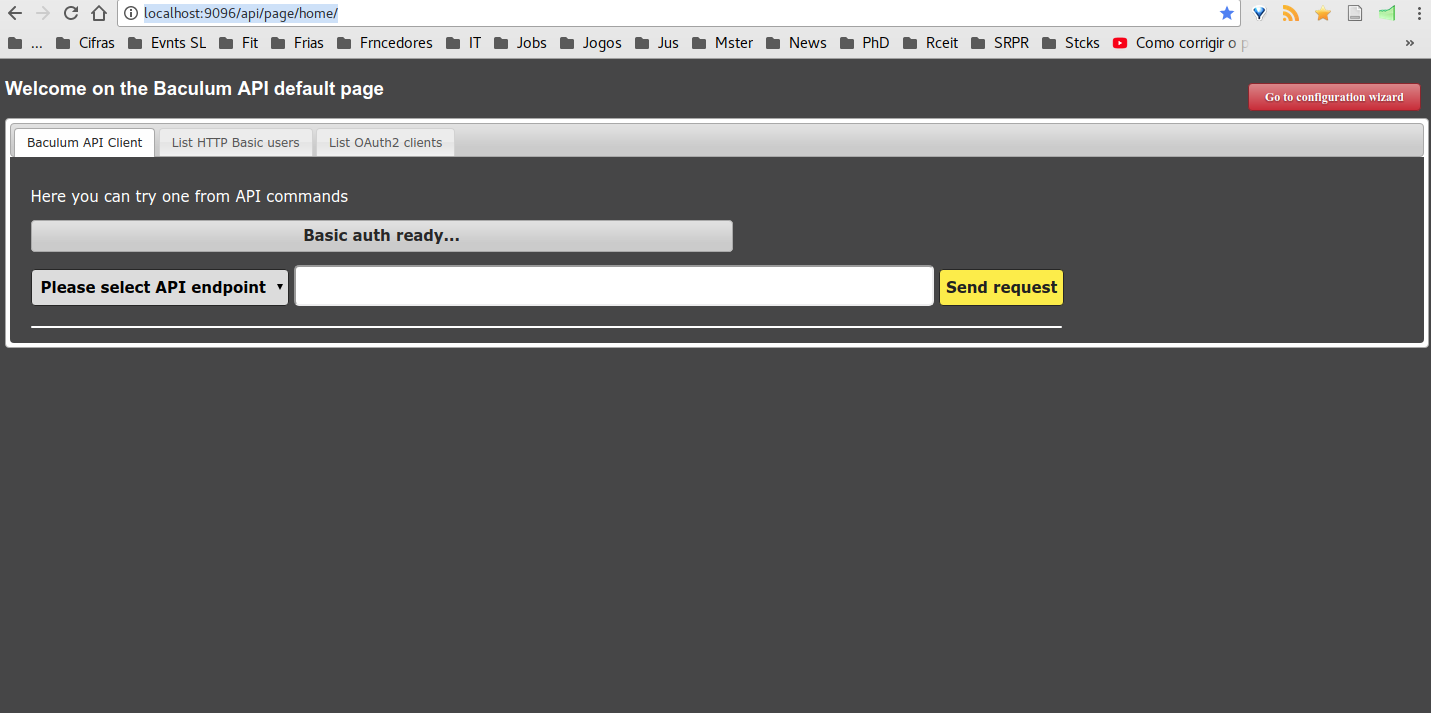
Task: Switch to List HTTP Basic users tab
Action: [236, 143]
